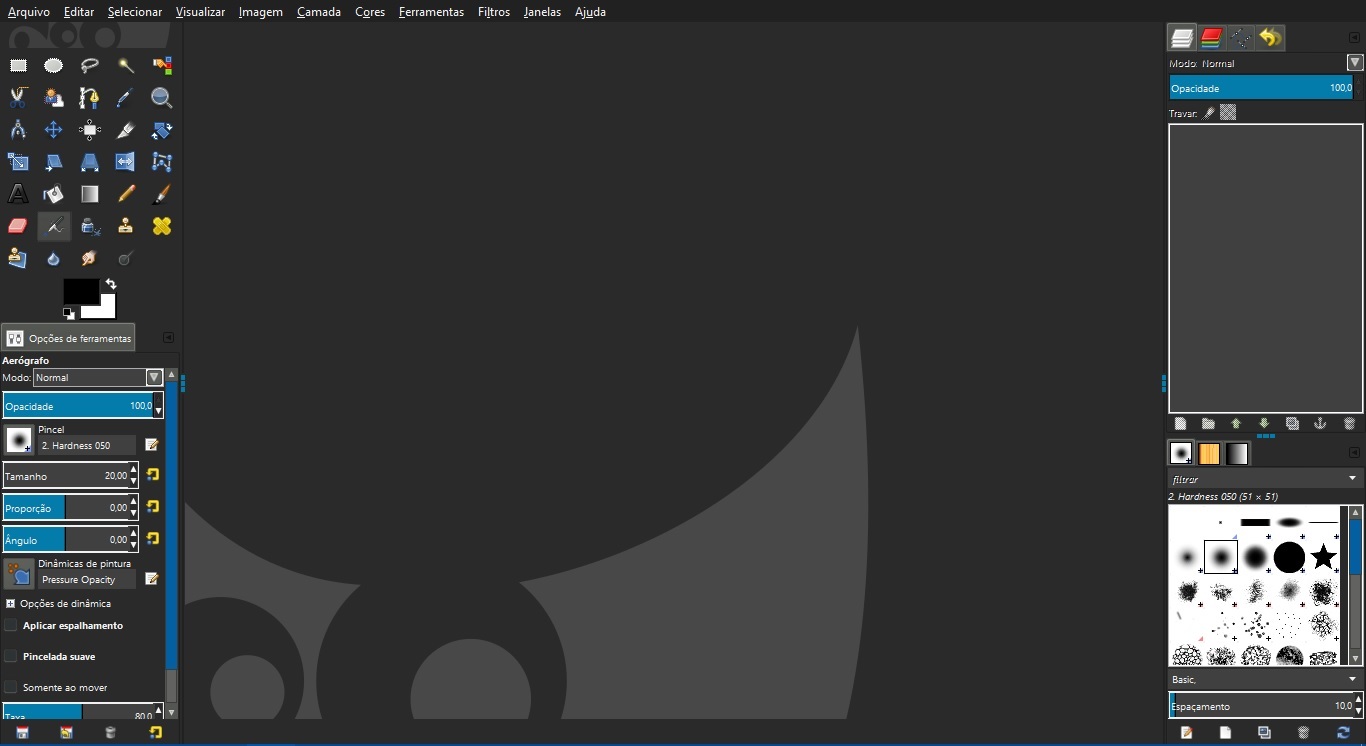Viewport: 1366px width, 746px height.
Task: Select the Move tool
Action: tap(54, 130)
